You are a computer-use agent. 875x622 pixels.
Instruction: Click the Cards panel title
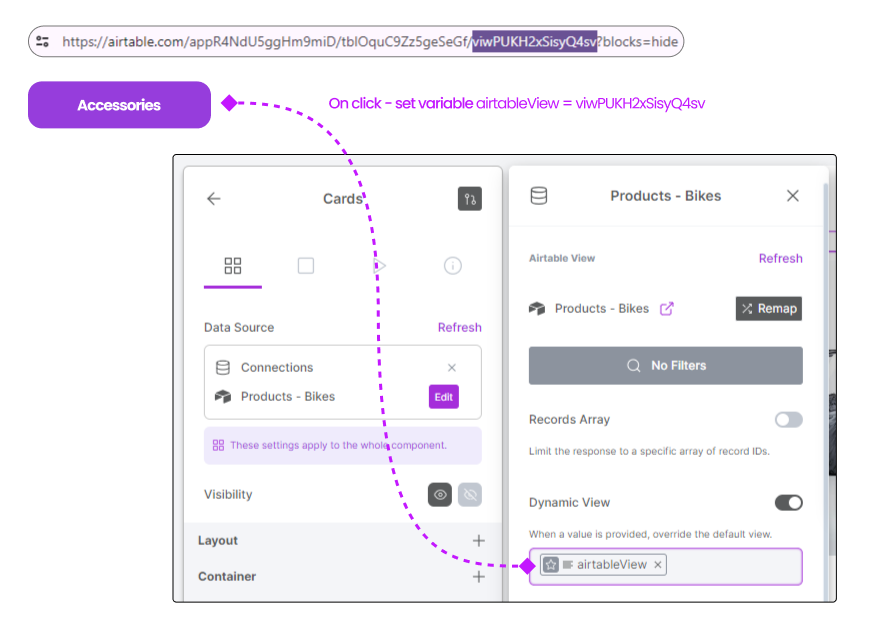pos(343,199)
